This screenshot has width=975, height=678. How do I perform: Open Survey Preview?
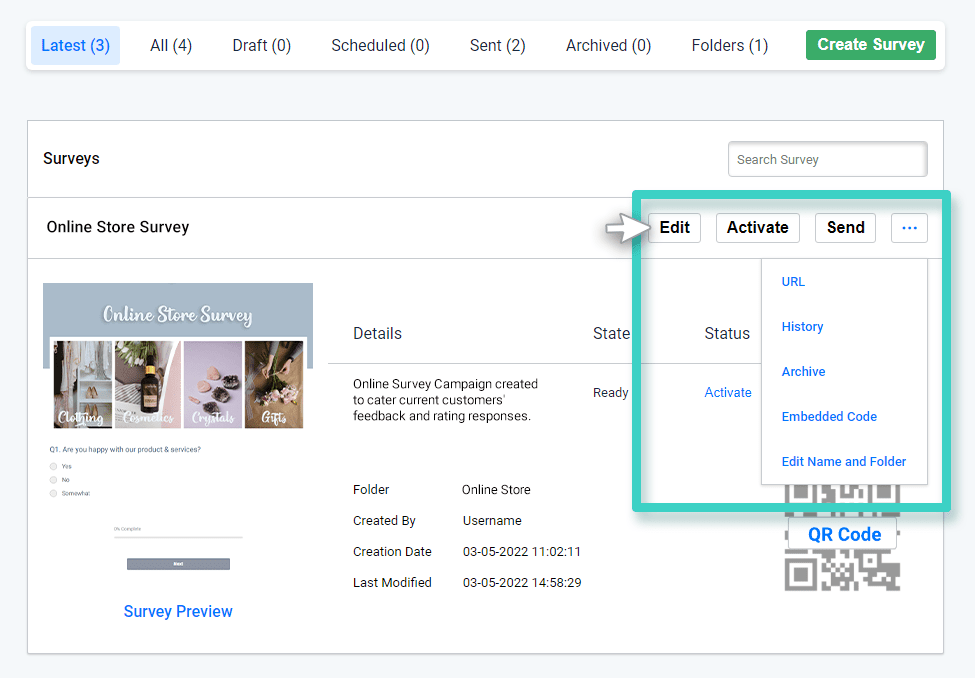177,610
